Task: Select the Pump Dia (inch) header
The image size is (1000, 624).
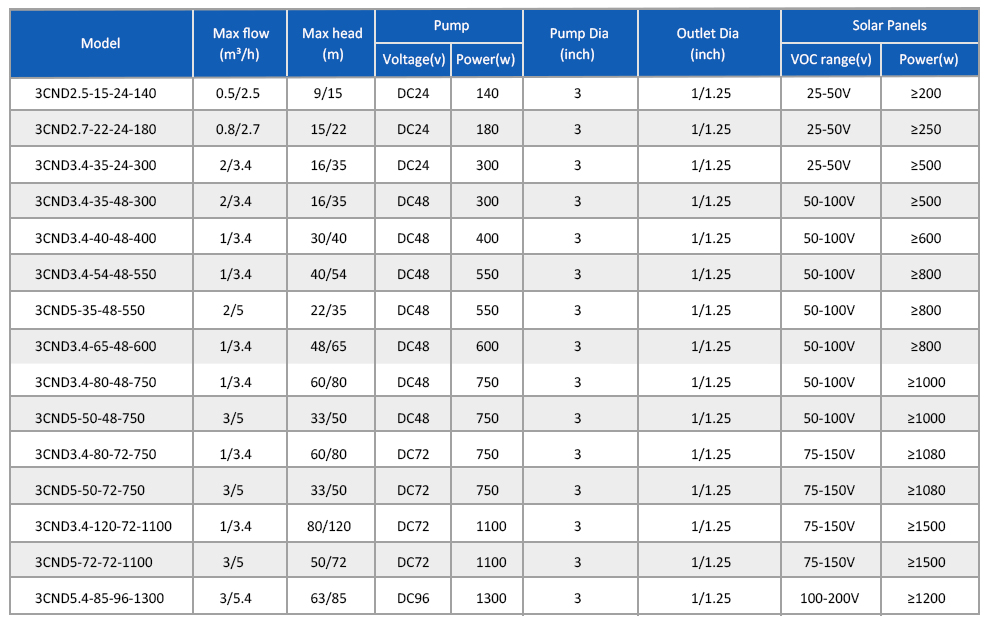Action: (x=577, y=44)
